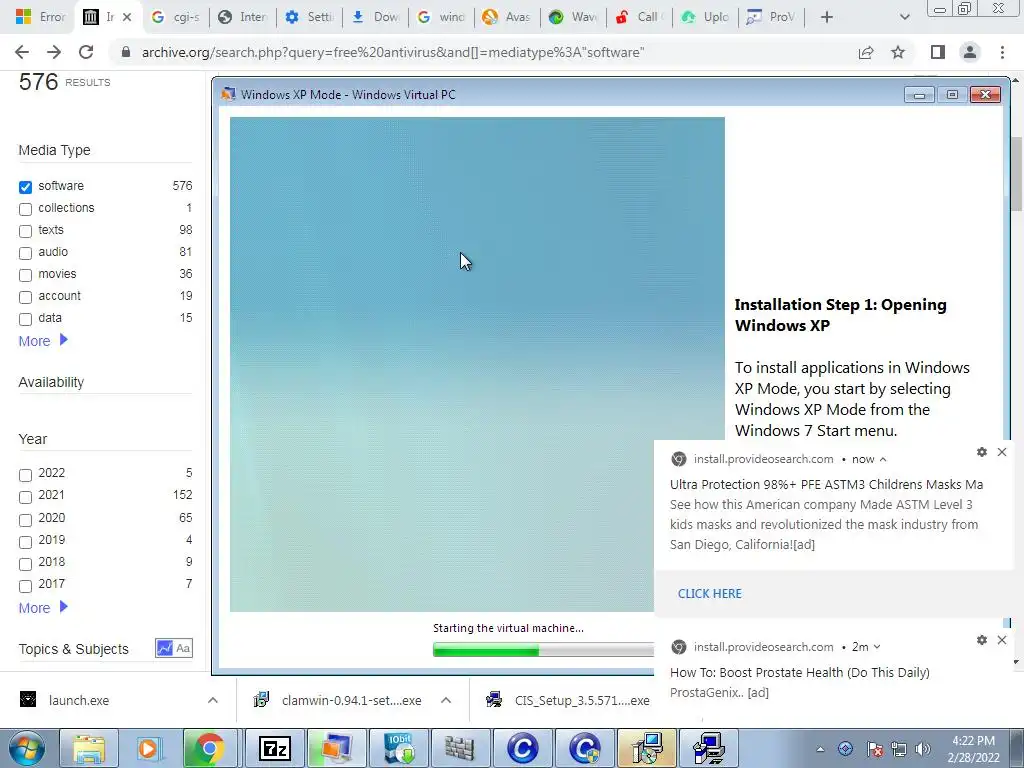Check the audio media type filter
Screen dimensions: 1024x768
pyautogui.click(x=25, y=253)
